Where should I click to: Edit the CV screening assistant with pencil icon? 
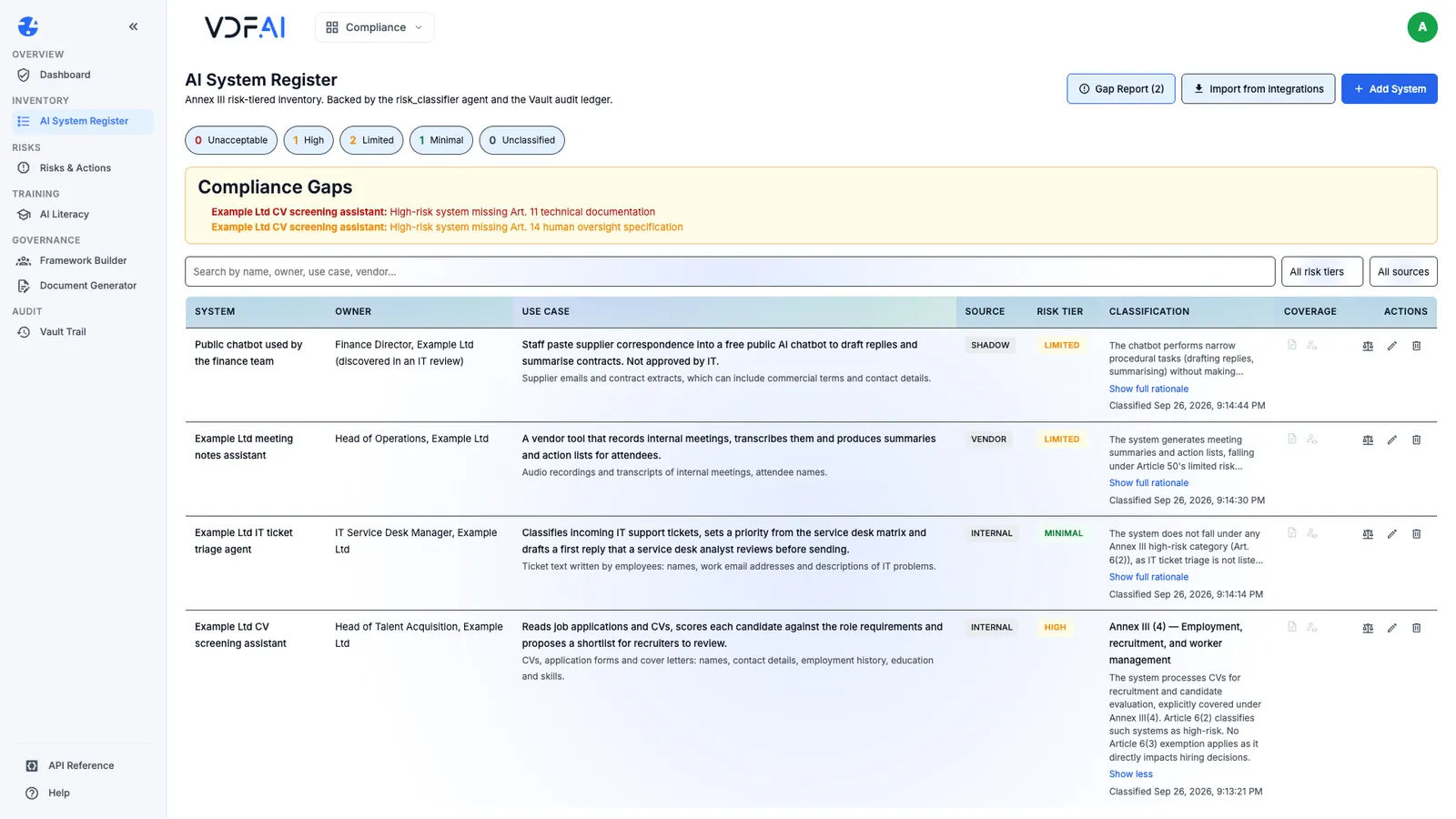coord(1391,628)
